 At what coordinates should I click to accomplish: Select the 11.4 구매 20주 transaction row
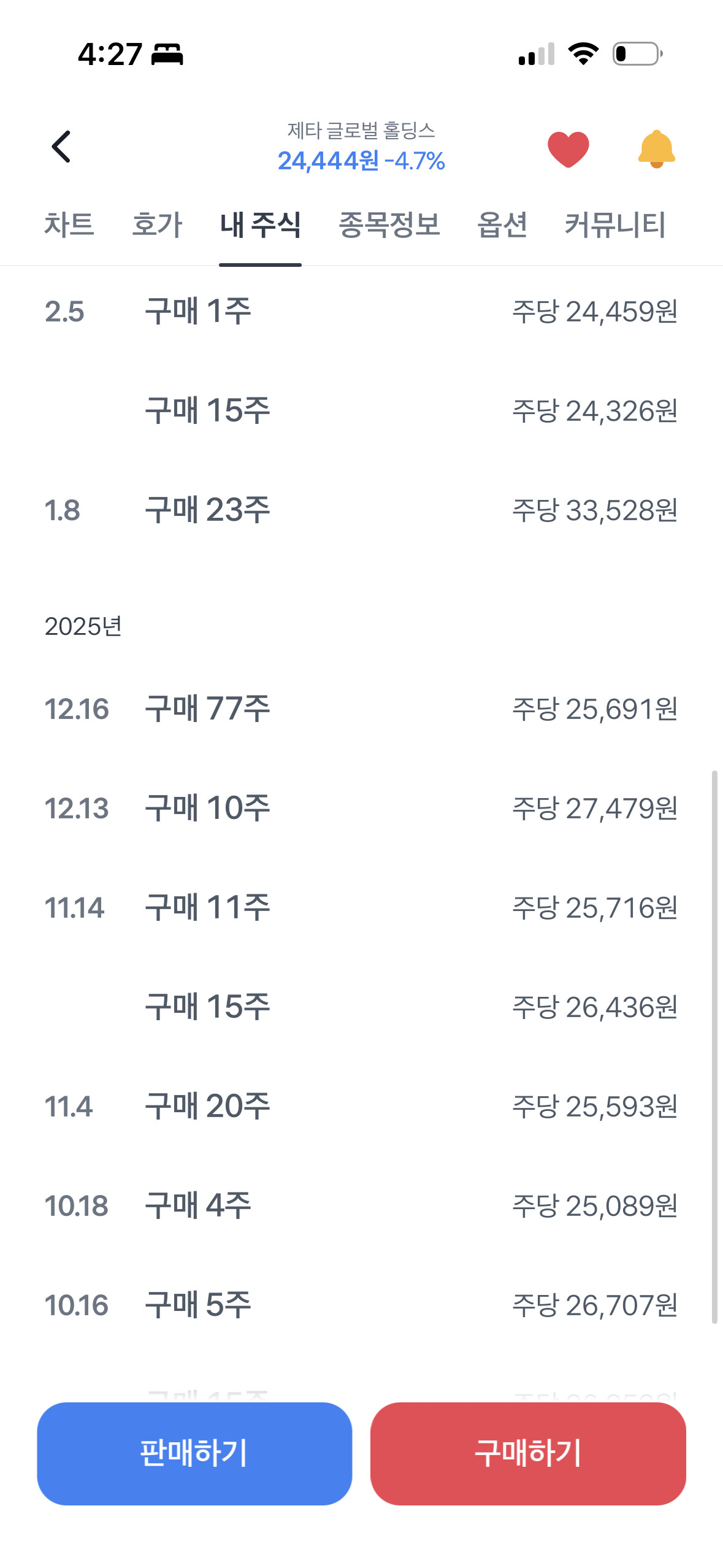point(361,1106)
